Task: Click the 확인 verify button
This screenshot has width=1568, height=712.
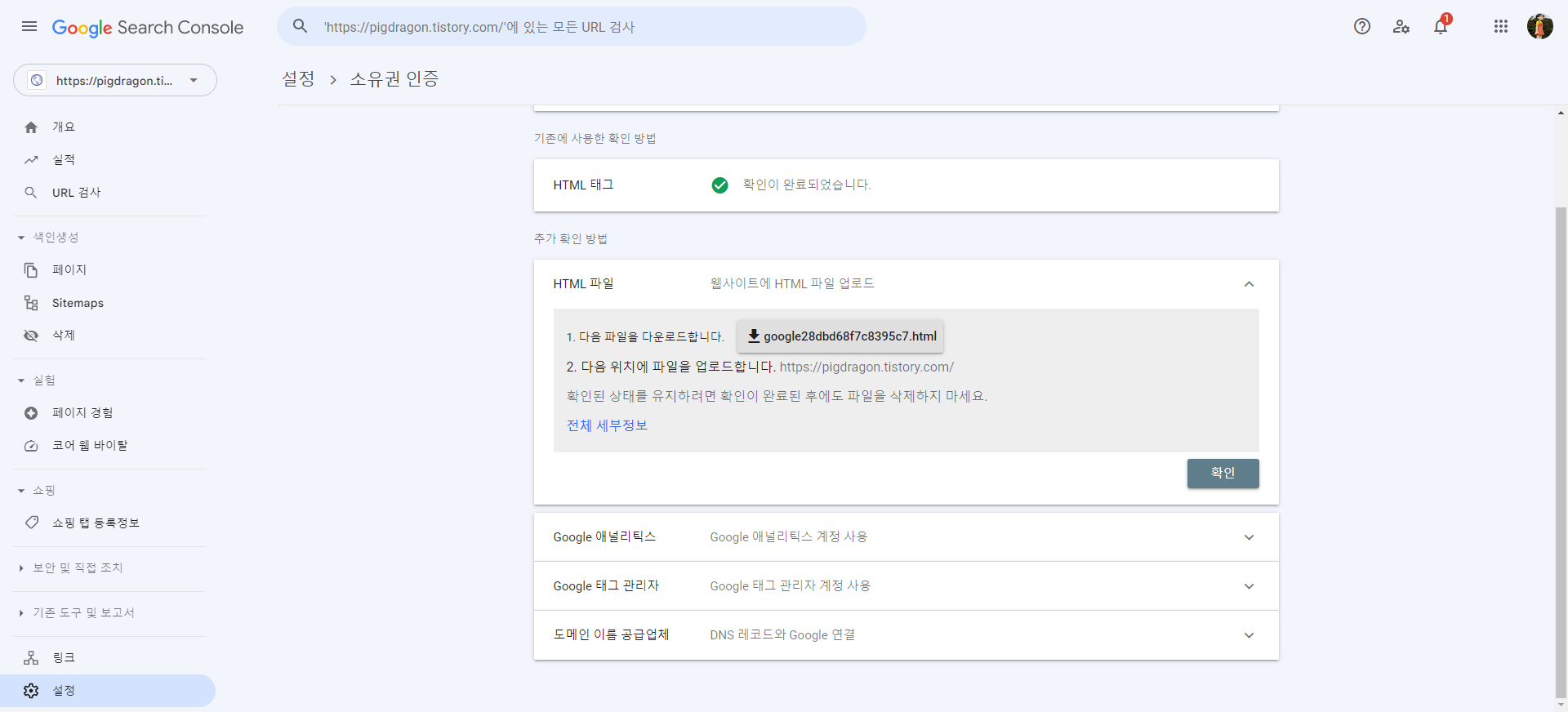Action: pyautogui.click(x=1223, y=474)
